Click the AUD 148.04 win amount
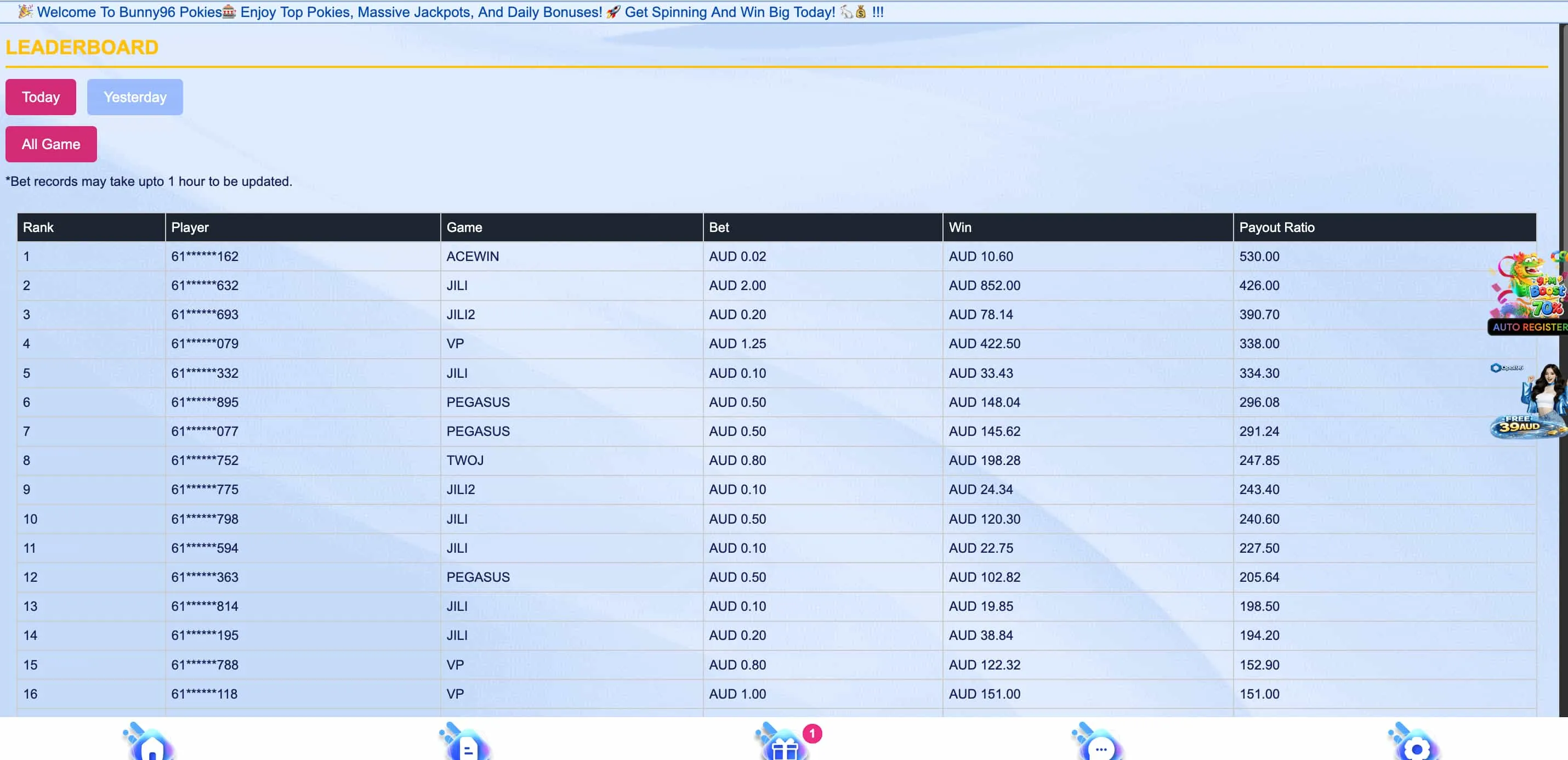This screenshot has width=1568, height=760. (984, 402)
